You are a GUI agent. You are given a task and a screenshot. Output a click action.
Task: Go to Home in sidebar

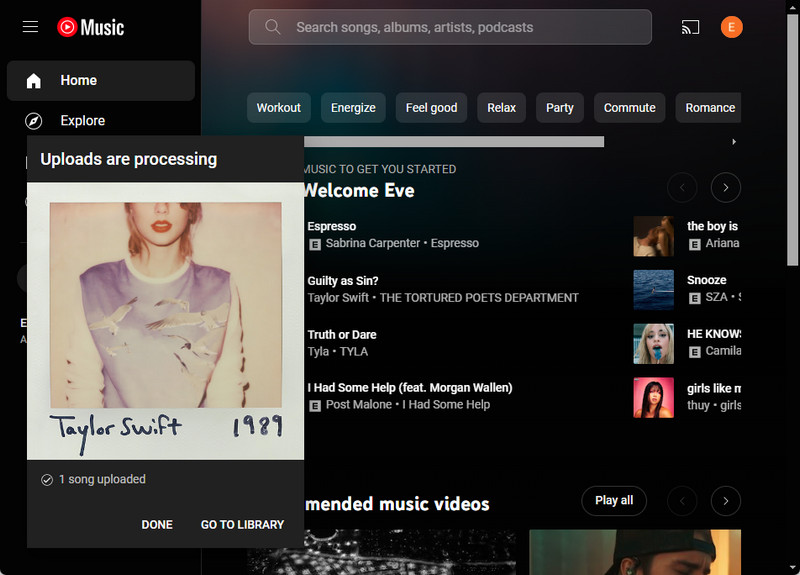point(101,81)
